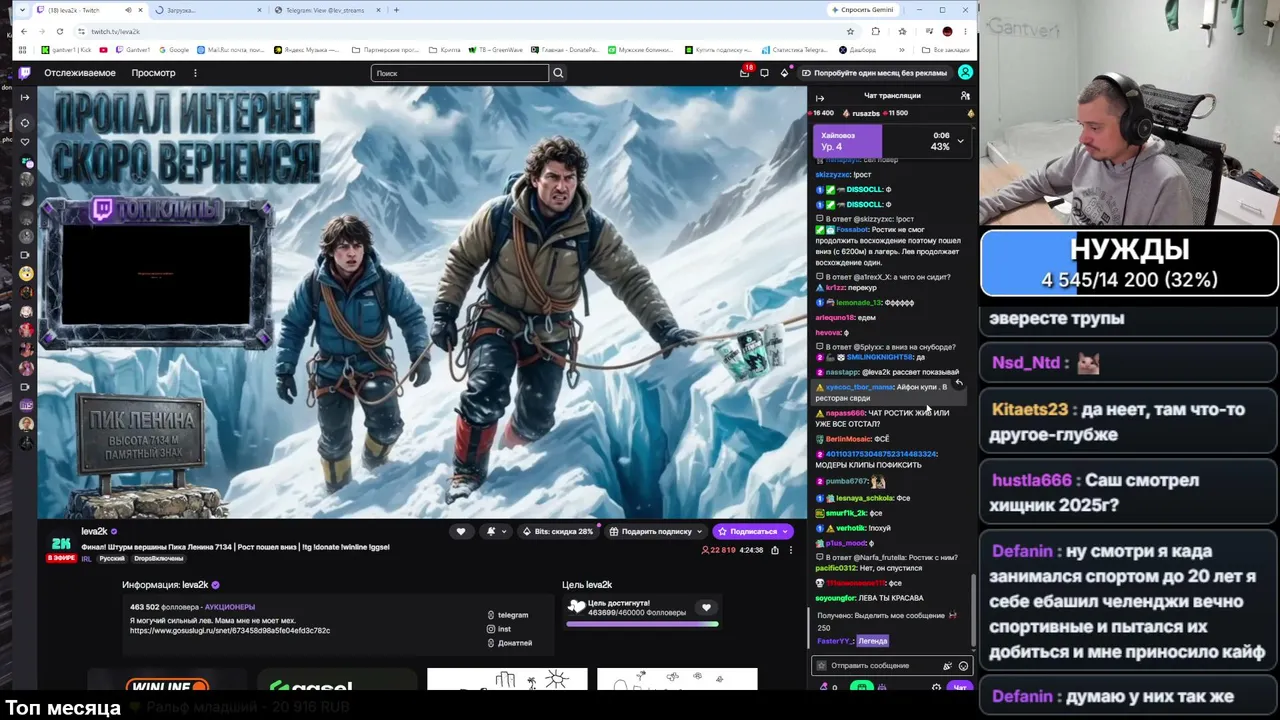This screenshot has height=720, width=1280.
Task: Open the inst social link
Action: click(x=499, y=629)
